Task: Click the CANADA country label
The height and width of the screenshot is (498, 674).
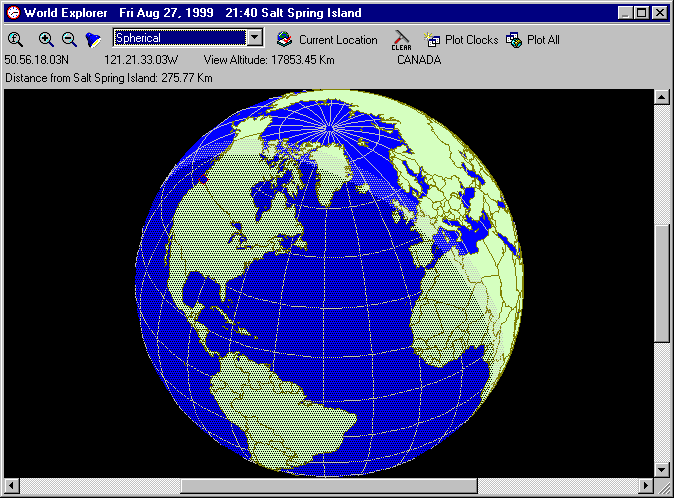Action: tap(419, 60)
